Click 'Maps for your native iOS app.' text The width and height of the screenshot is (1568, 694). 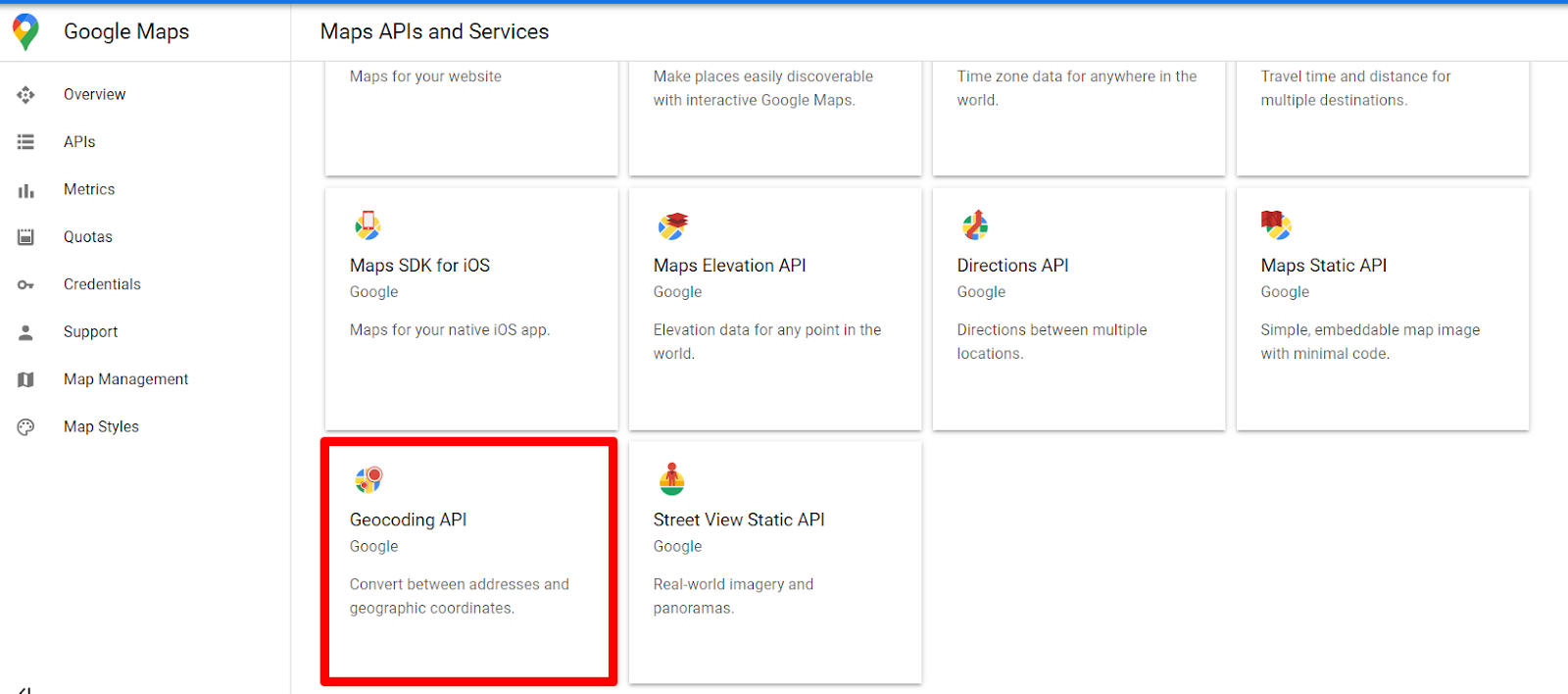(x=450, y=330)
